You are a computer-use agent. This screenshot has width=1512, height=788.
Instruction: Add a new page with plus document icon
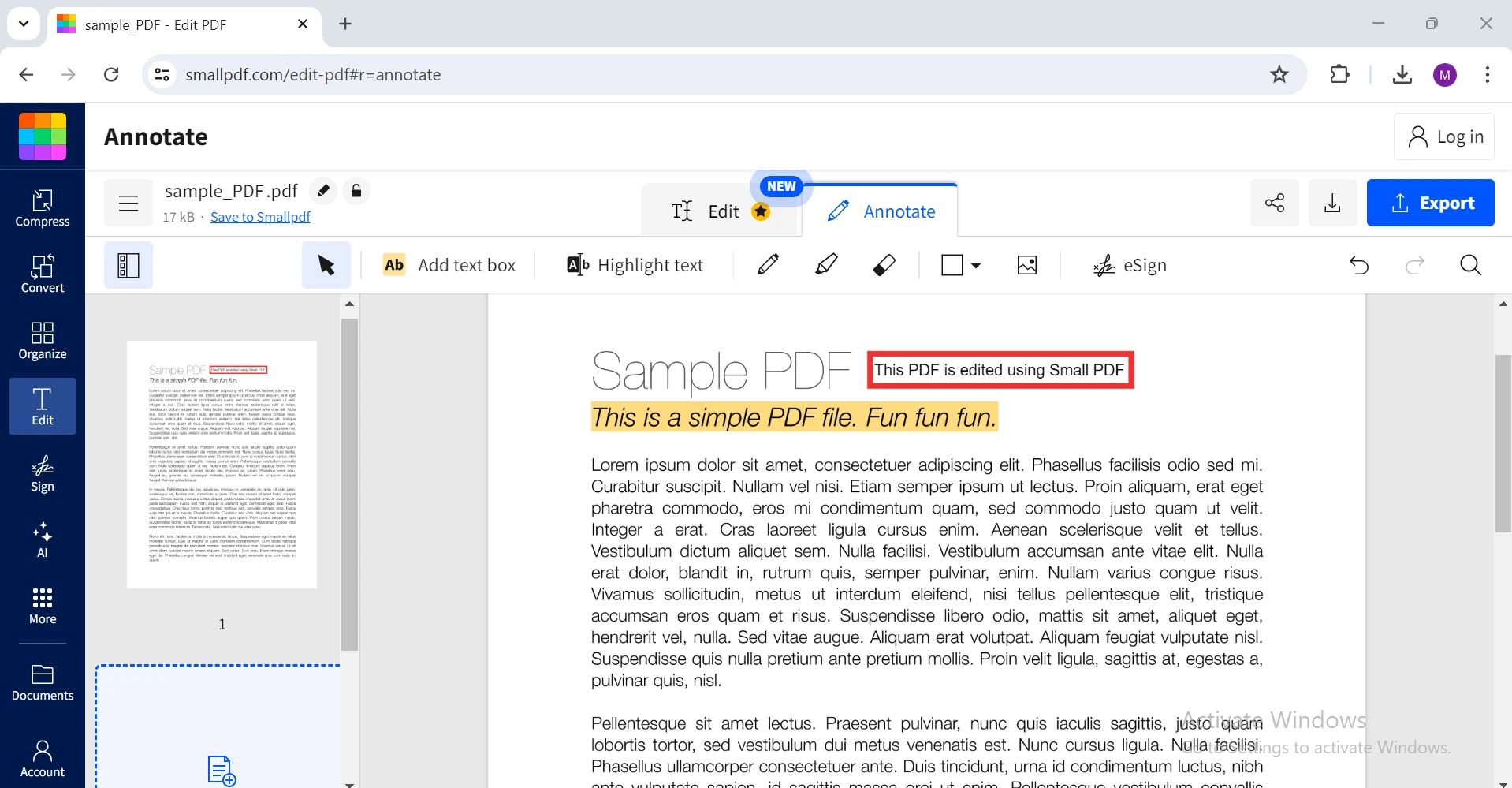(222, 771)
